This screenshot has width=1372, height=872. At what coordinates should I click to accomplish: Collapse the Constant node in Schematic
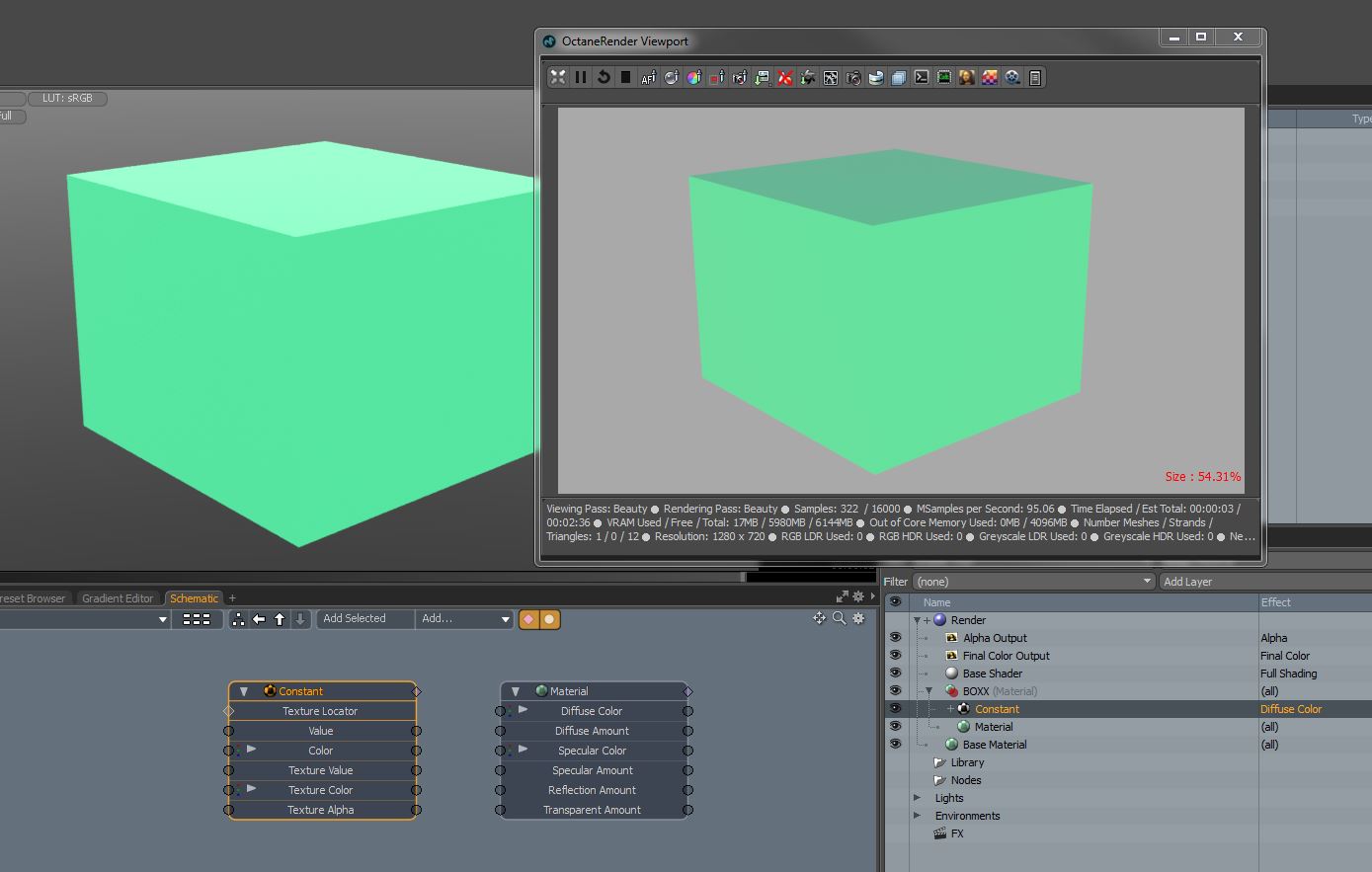(x=244, y=691)
